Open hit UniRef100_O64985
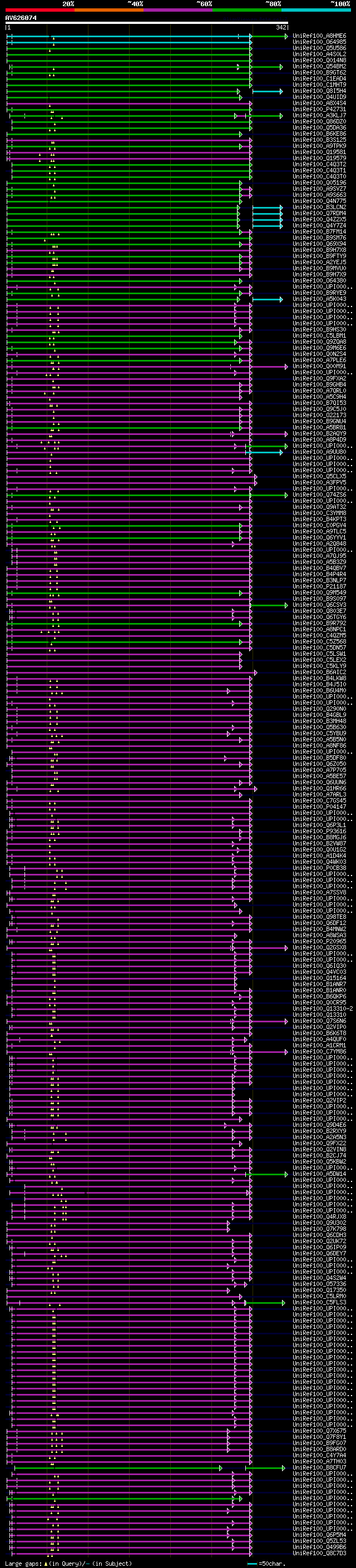356x1568 pixels. (319, 42)
